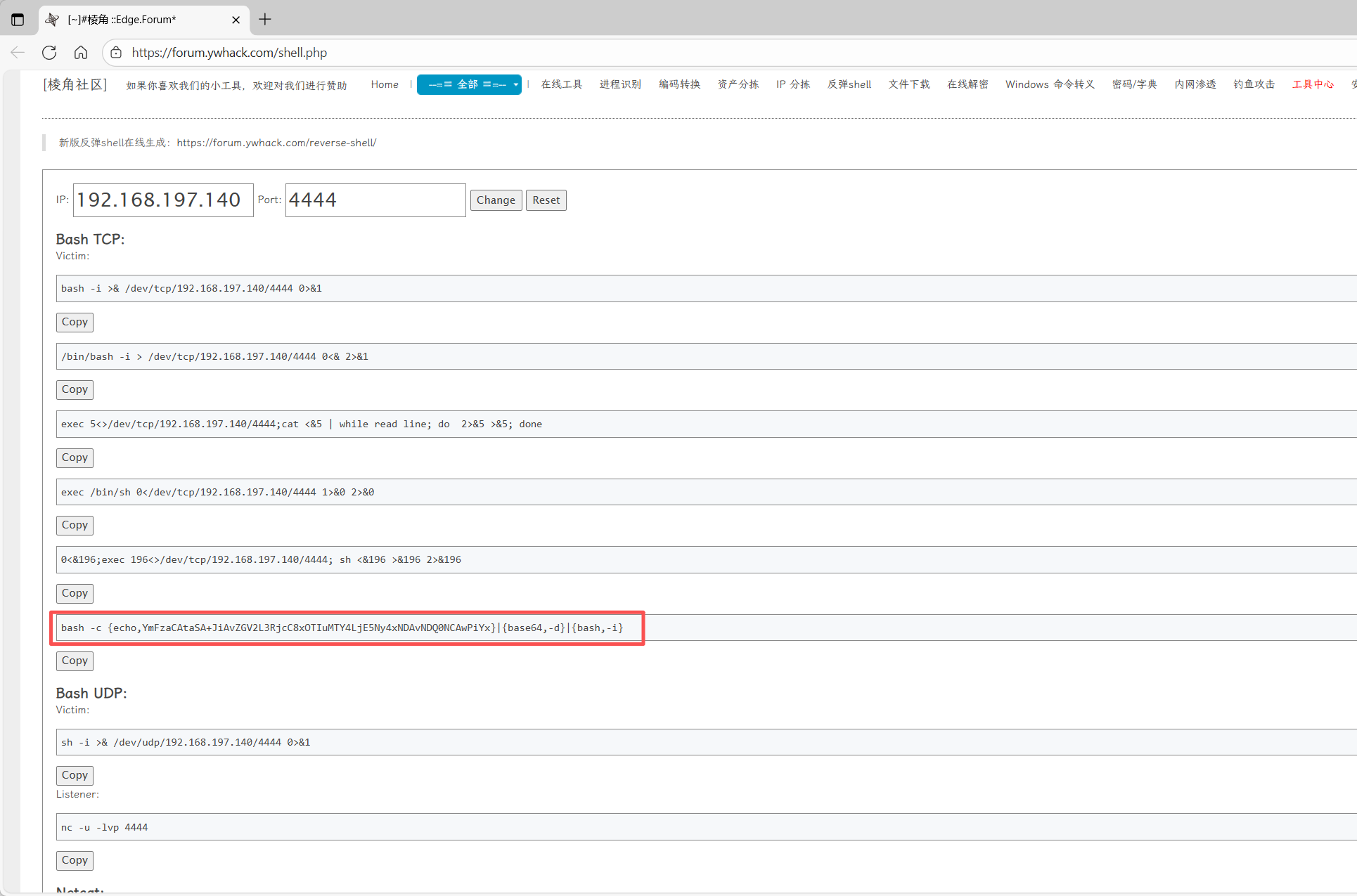The image size is (1357, 896).
Task: Close the Edge.Forum tab
Action: 236,20
